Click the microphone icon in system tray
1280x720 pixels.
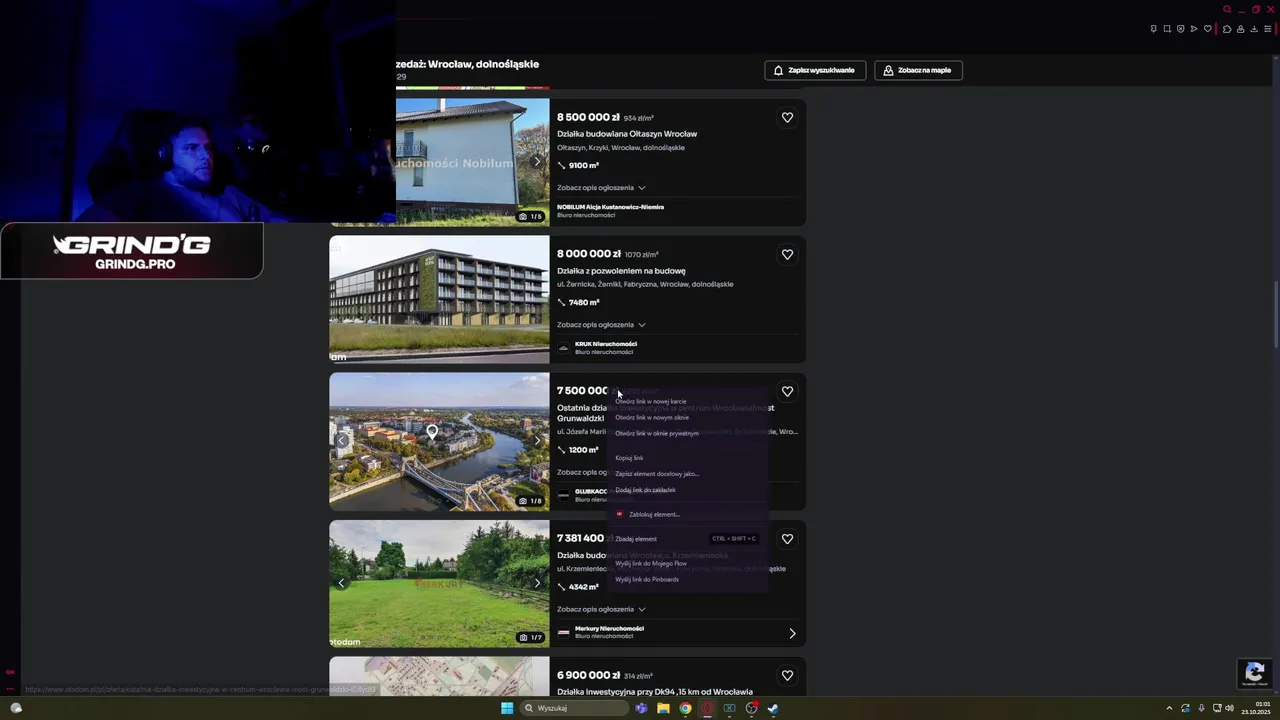coord(1201,708)
